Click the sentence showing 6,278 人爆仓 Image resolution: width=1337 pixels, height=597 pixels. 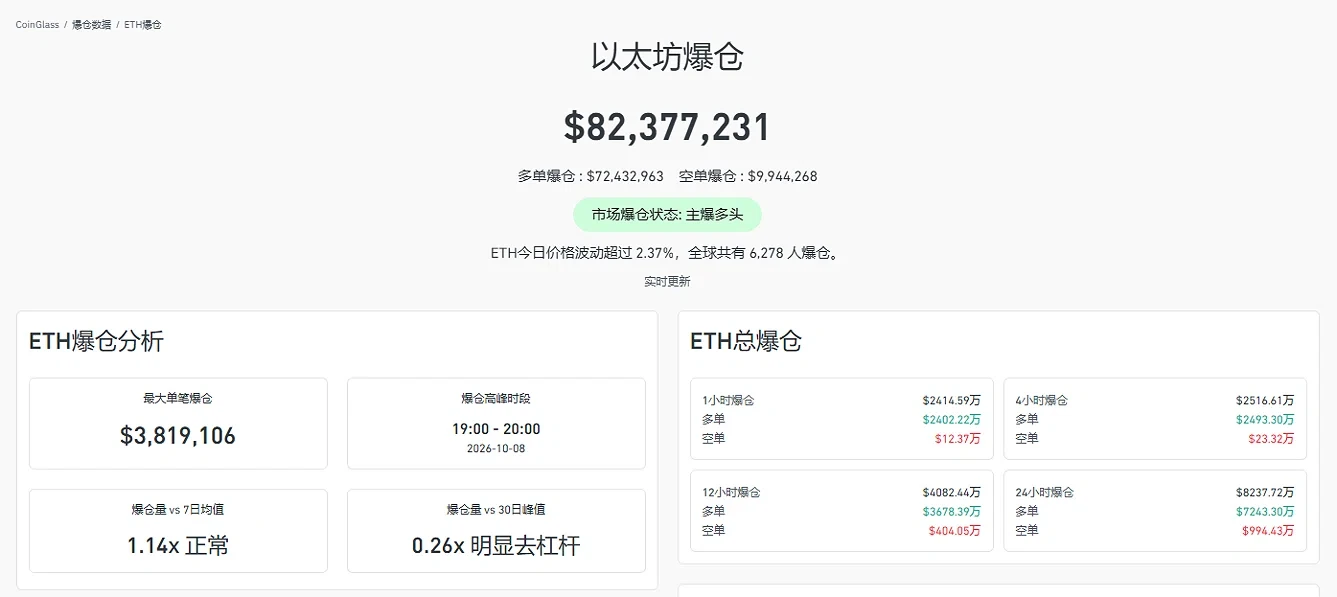667,253
